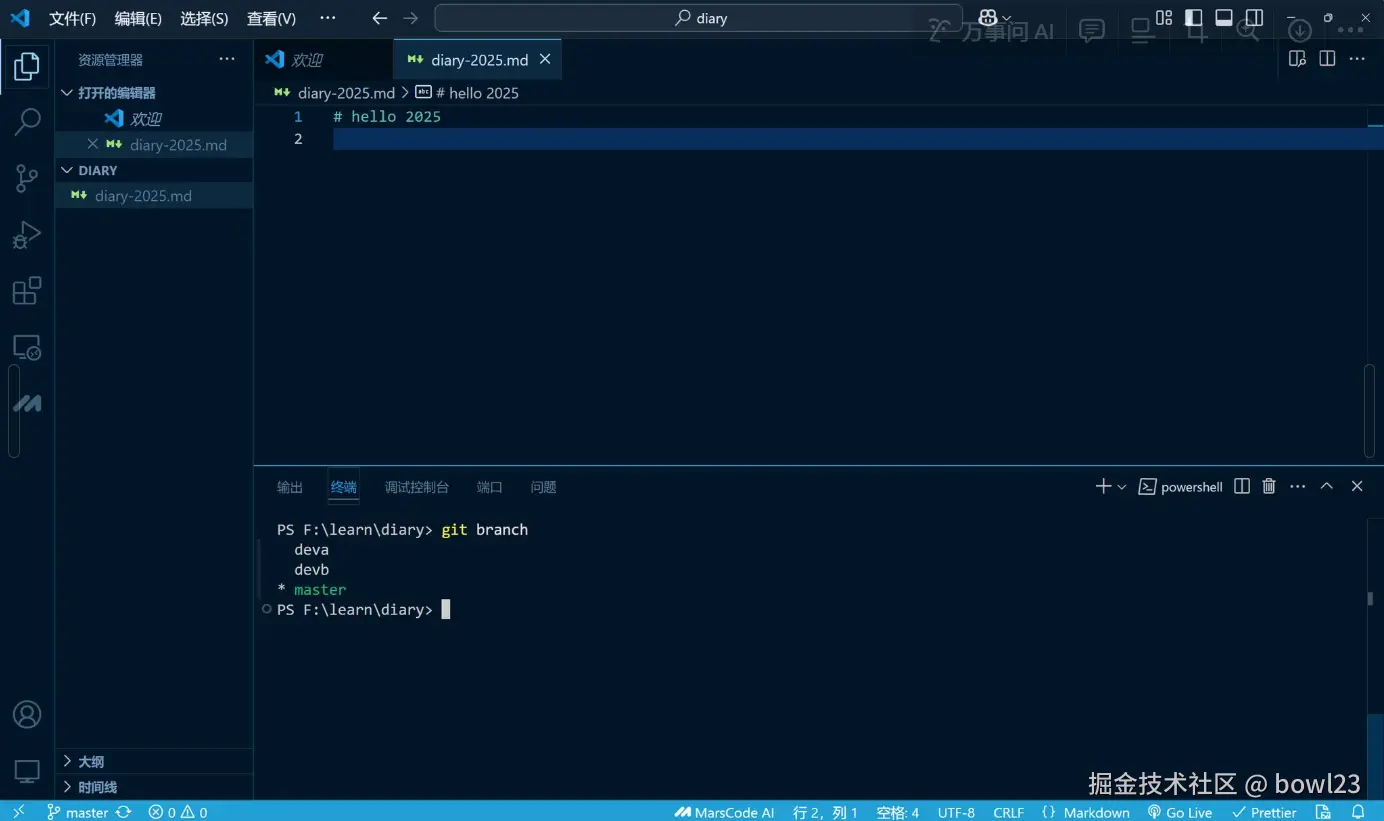Open the Accounts menu icon
This screenshot has width=1384, height=821.
[27, 715]
